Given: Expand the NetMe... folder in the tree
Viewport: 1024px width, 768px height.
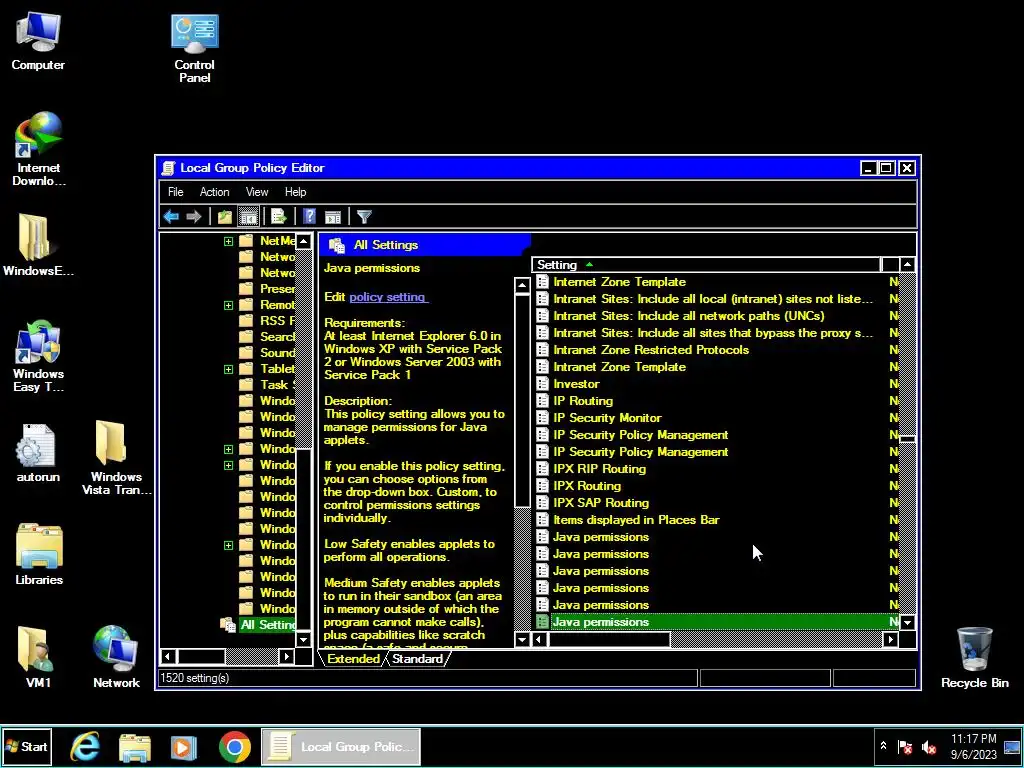Looking at the screenshot, I should [x=228, y=242].
